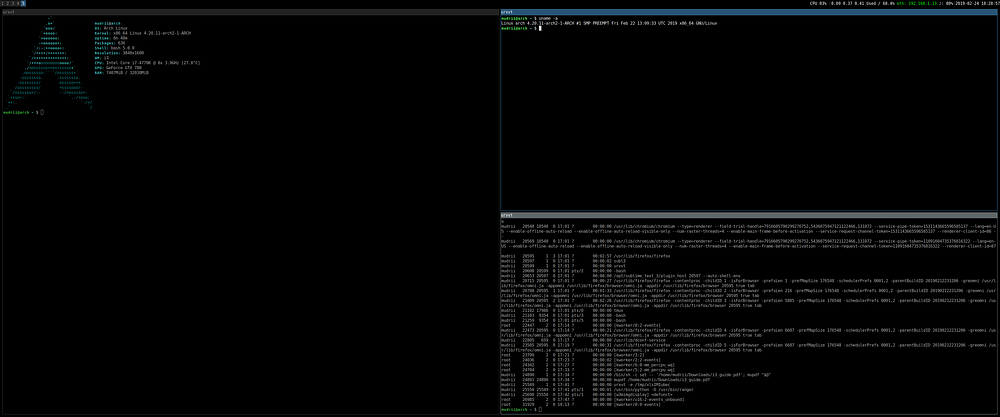Click the eth 192.168.1.13 network status
The height and width of the screenshot is (417, 1000).
coord(917,3)
